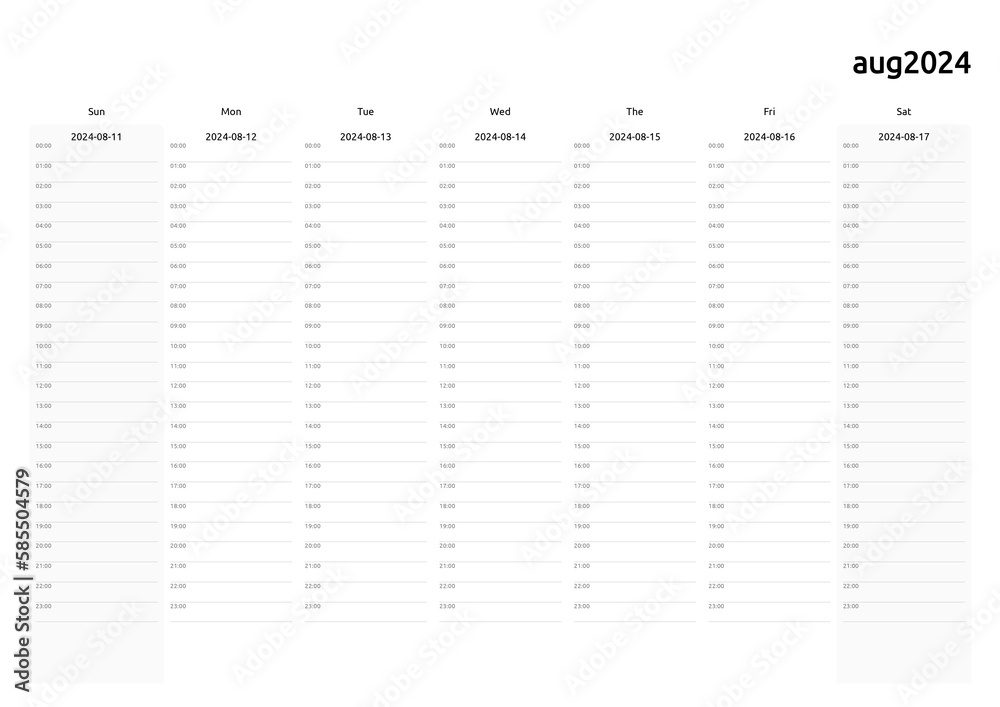Open the 2024-08-11 date label
Viewport: 1000px width, 707px height.
coord(96,136)
